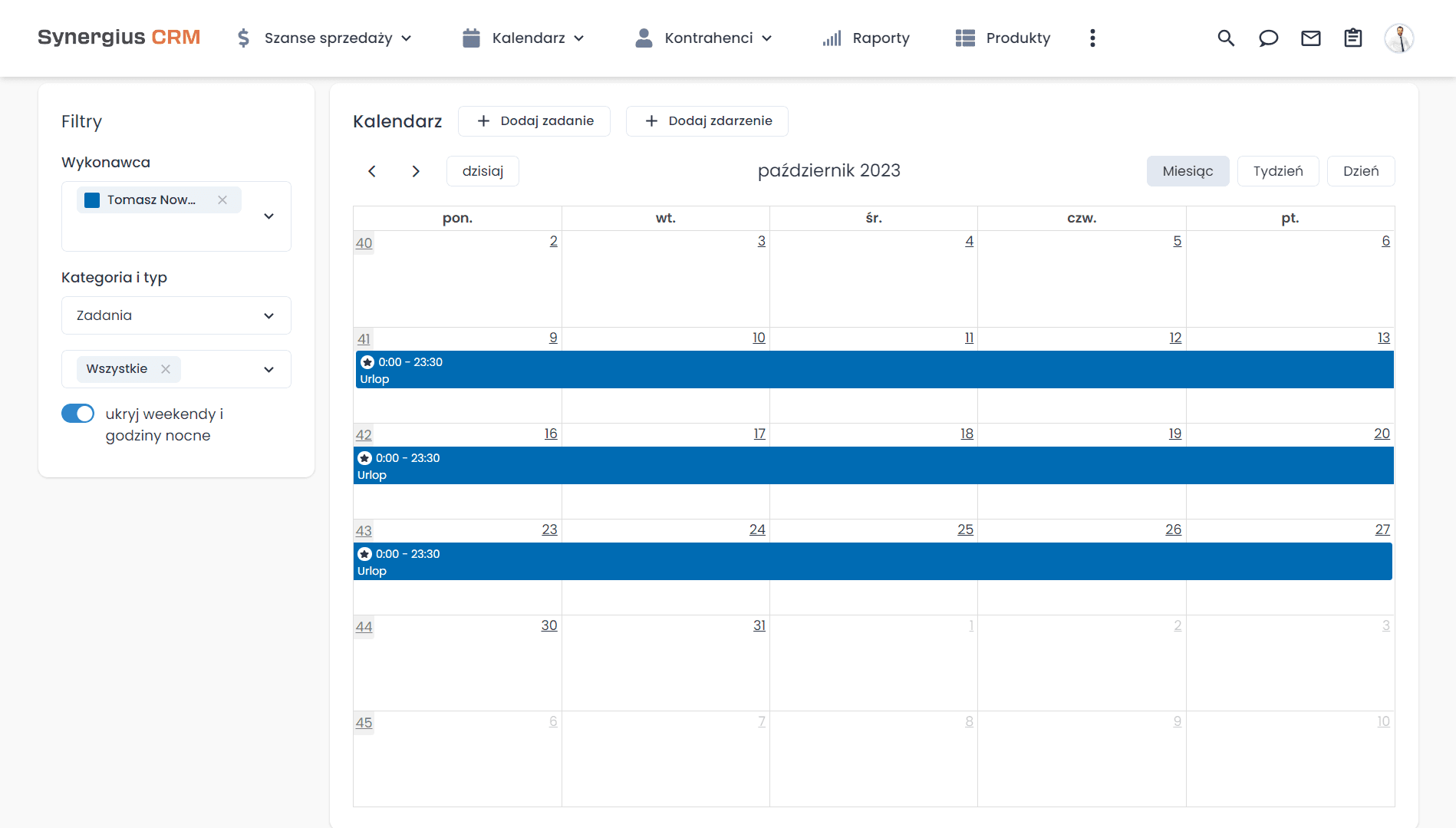Jump to today with the dzisiaj button

pos(483,170)
